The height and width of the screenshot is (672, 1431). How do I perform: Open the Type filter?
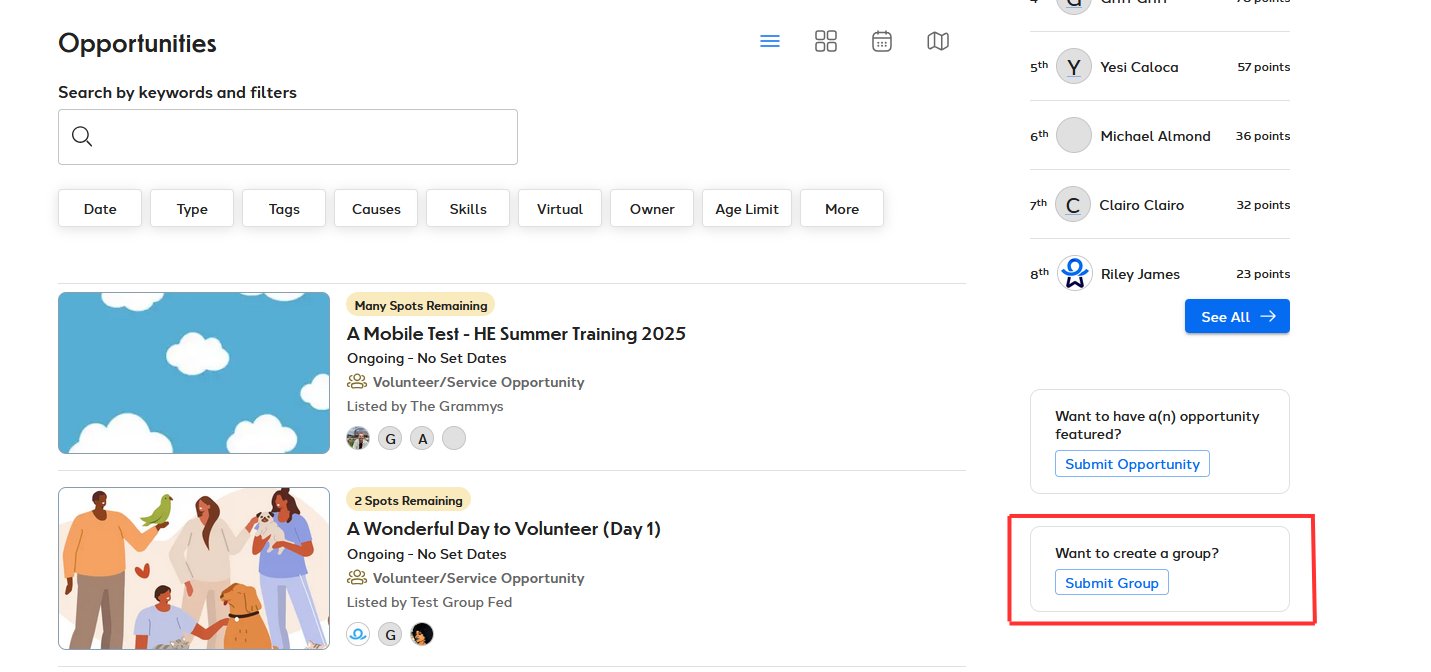(192, 208)
